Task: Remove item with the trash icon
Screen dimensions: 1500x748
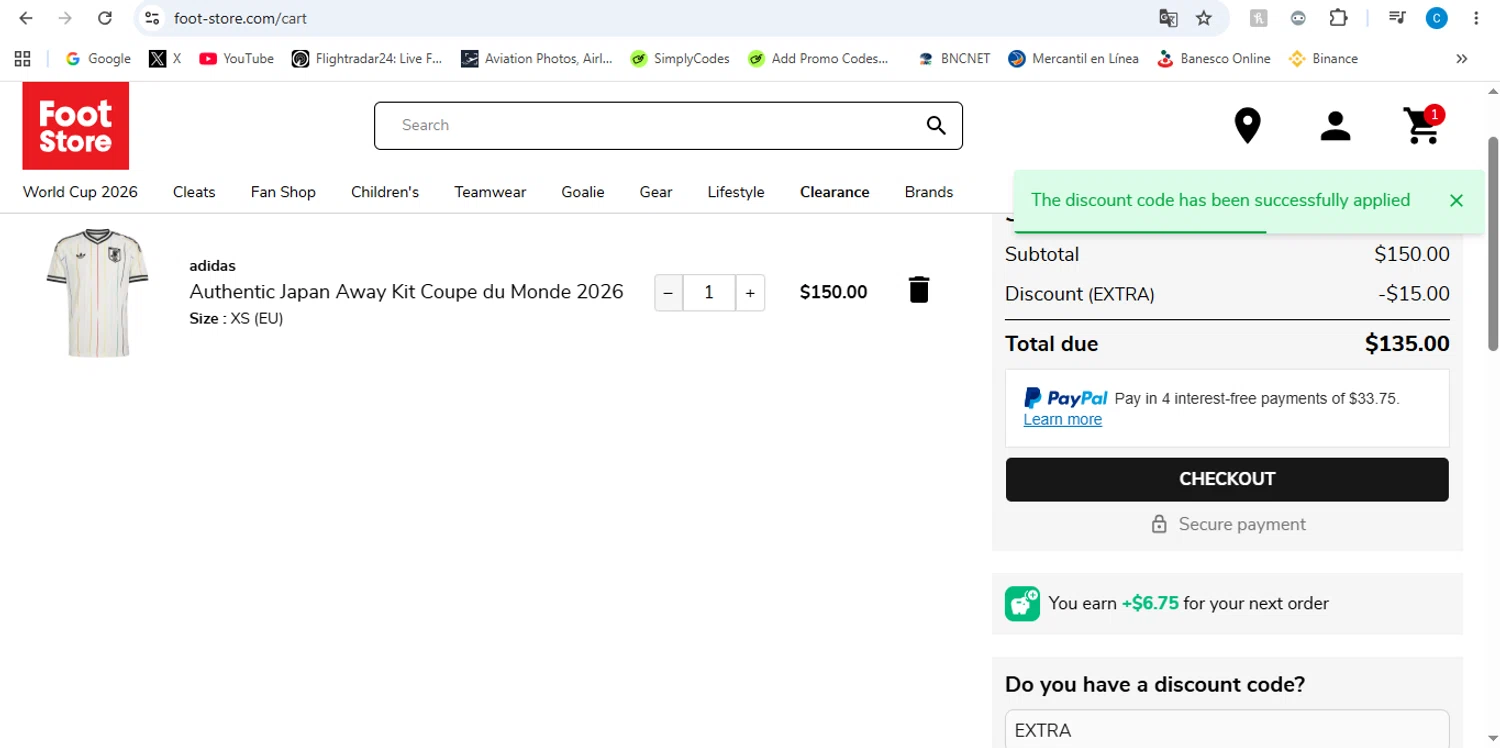Action: (x=919, y=290)
